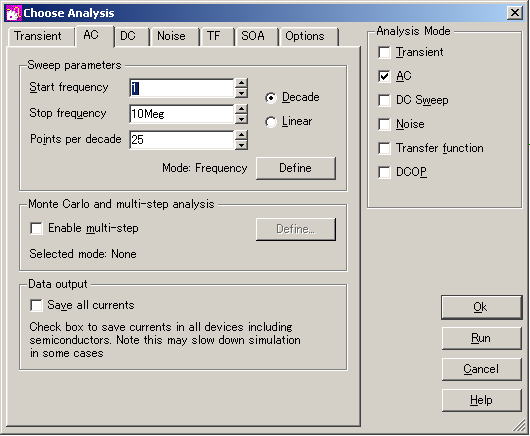This screenshot has width=530, height=436.
Task: Click Define button next to Mode: Frequency
Action: 296,168
